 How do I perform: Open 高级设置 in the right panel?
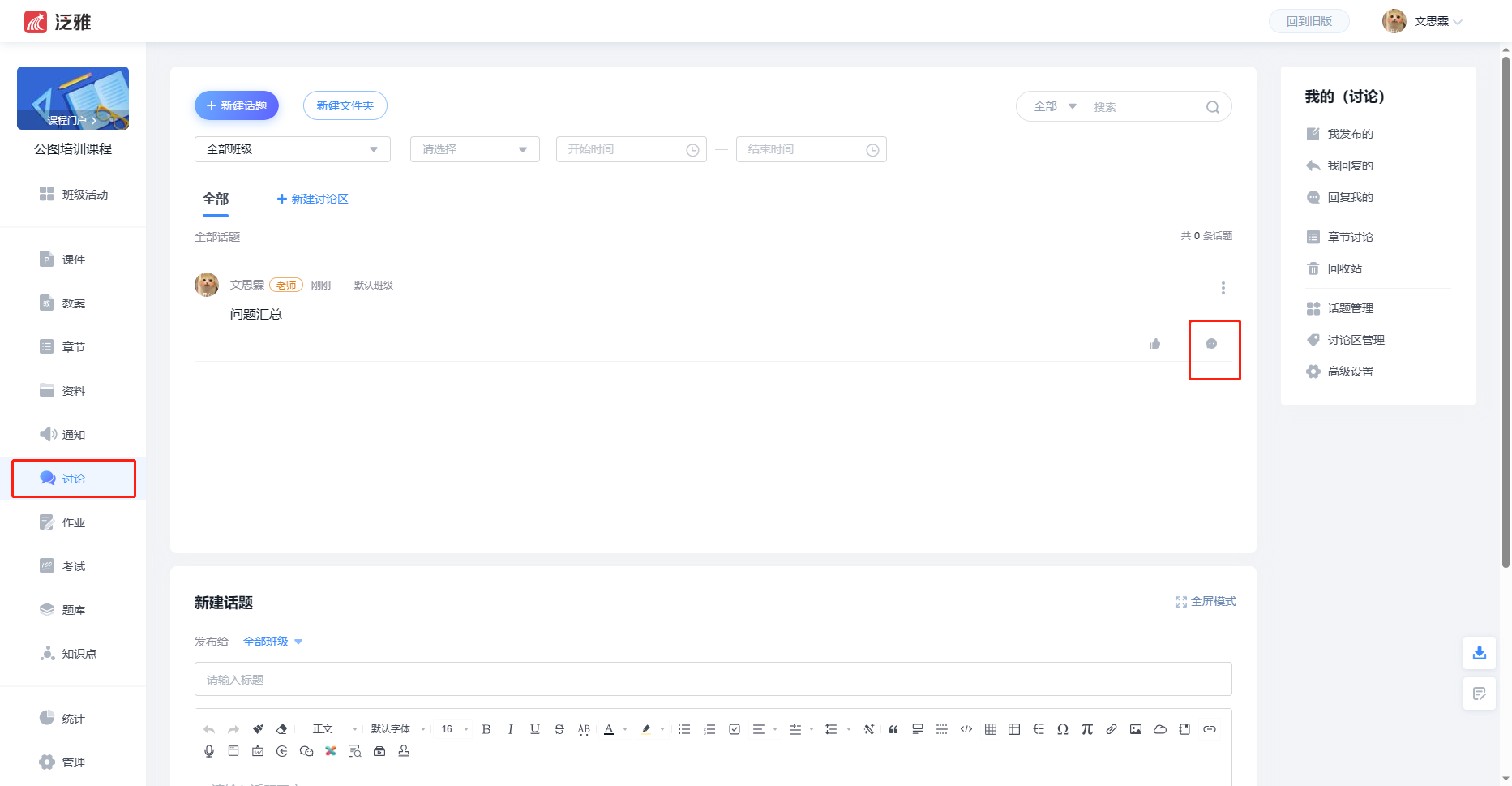click(1339, 372)
